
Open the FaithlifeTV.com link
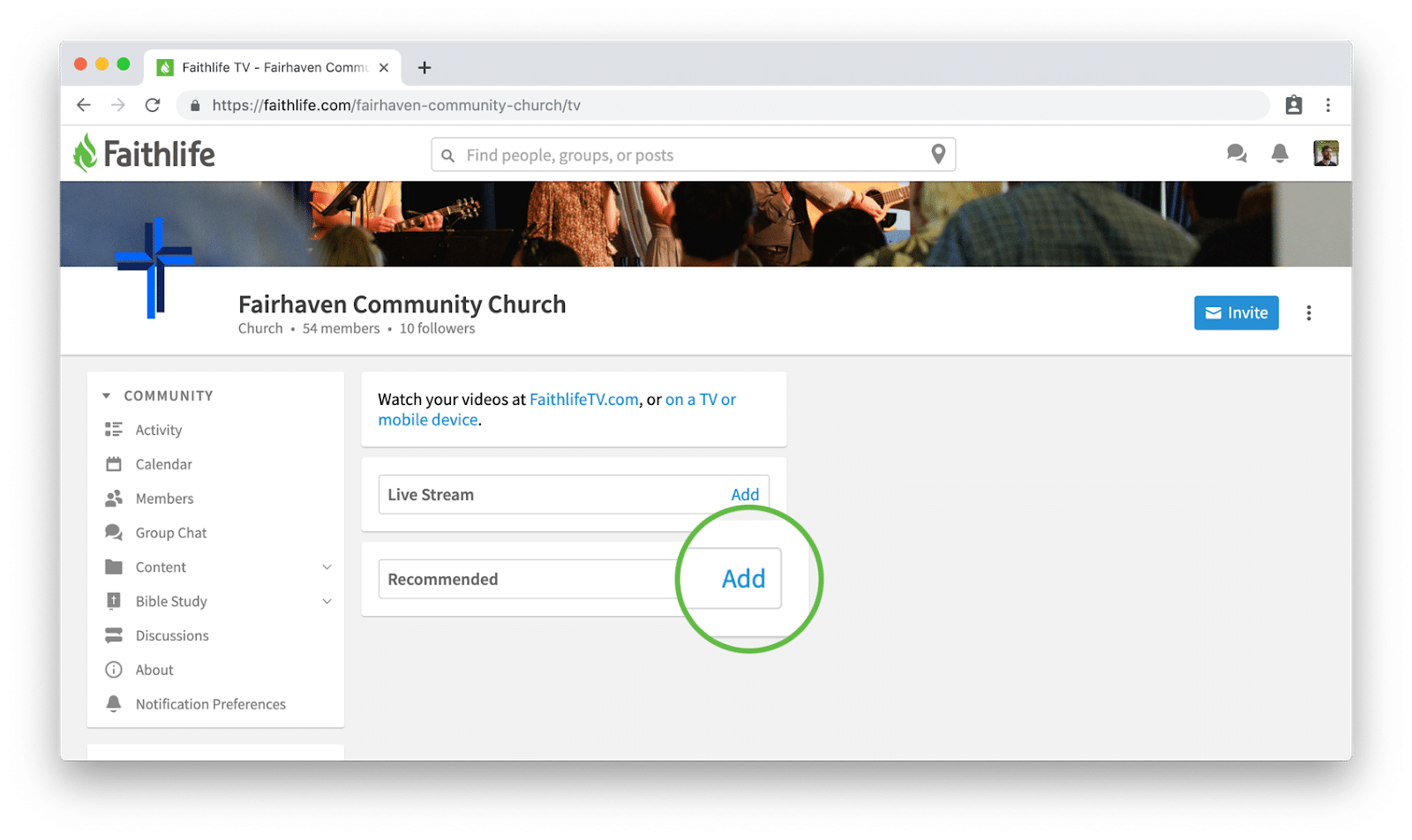pyautogui.click(x=583, y=400)
